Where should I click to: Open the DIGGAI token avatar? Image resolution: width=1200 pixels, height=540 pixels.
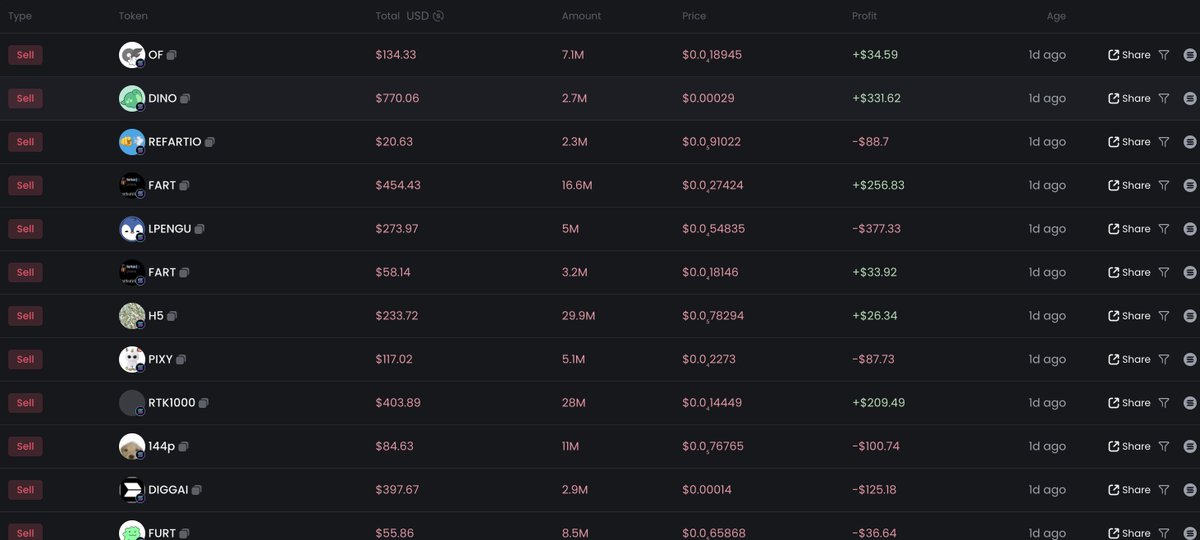(x=132, y=490)
